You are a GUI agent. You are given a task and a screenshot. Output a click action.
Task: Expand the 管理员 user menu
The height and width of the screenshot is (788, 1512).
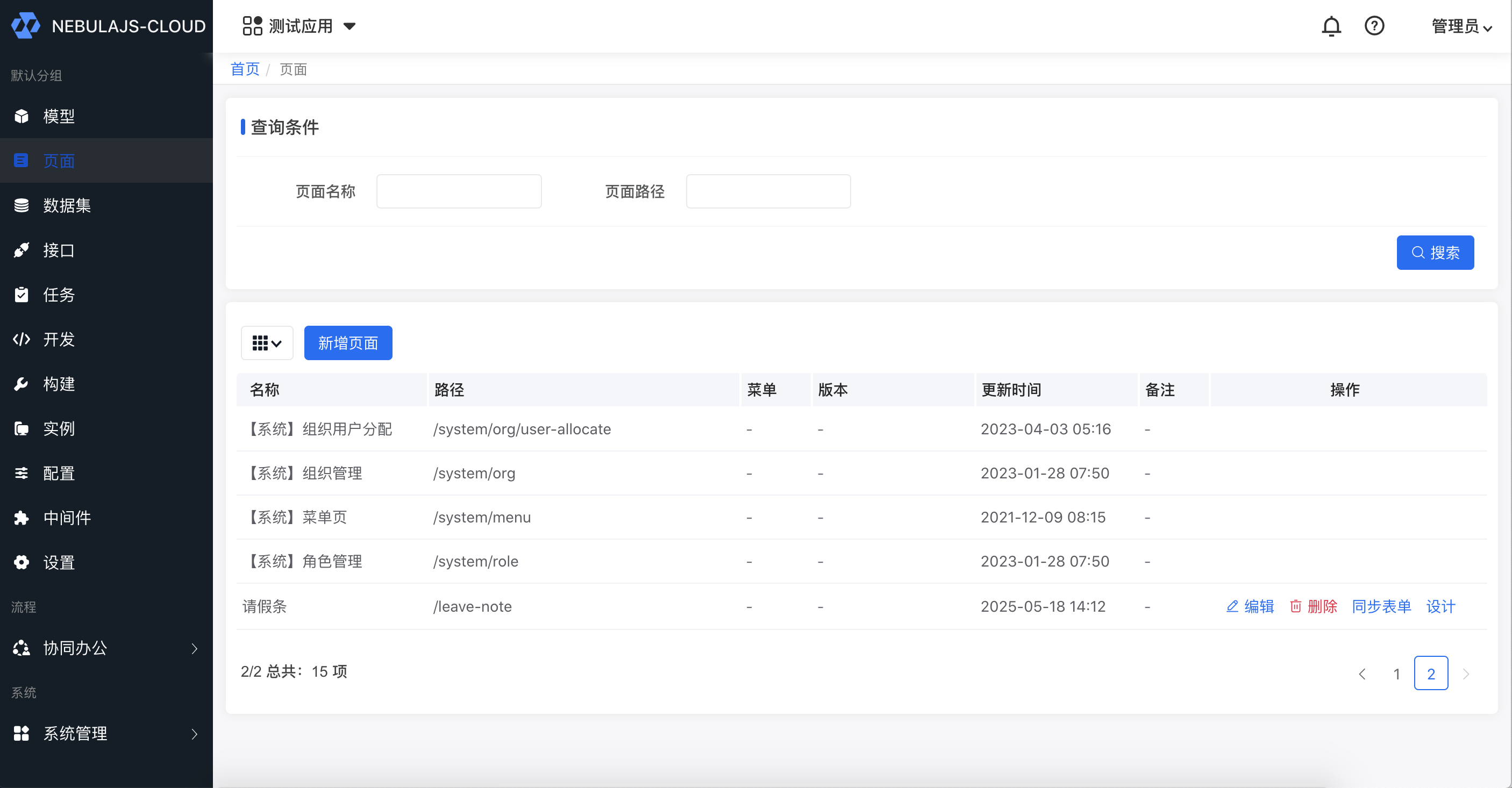[x=1461, y=26]
